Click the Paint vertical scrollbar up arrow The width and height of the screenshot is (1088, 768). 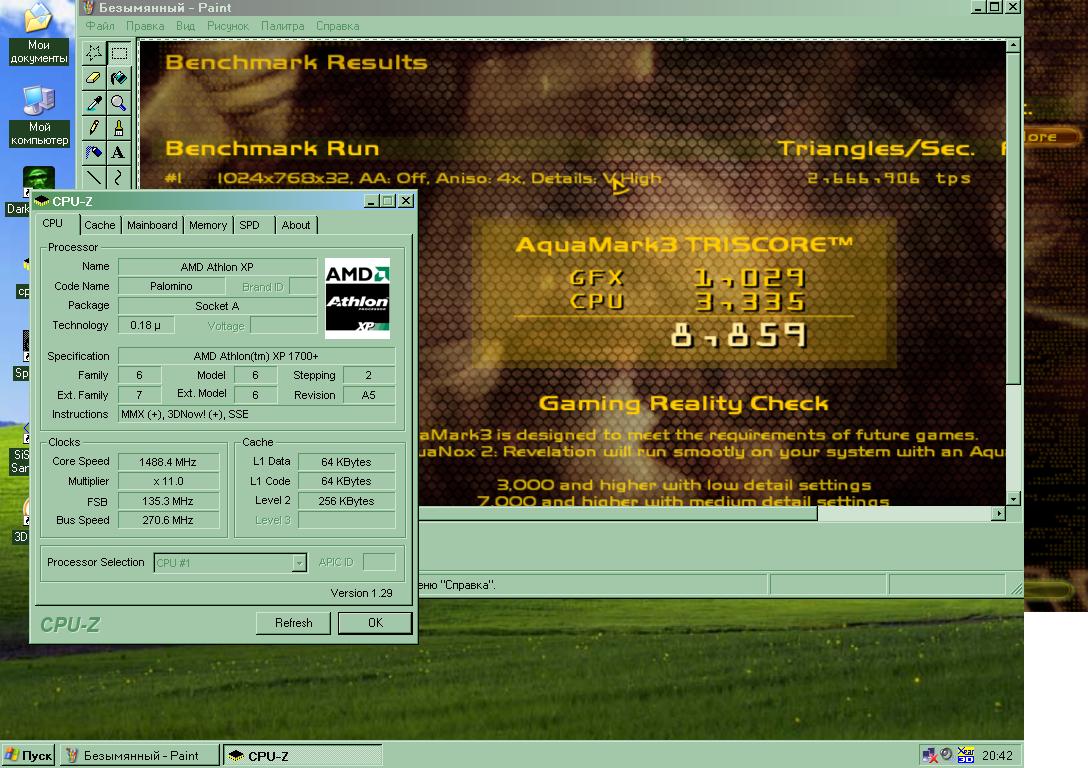click(1013, 45)
